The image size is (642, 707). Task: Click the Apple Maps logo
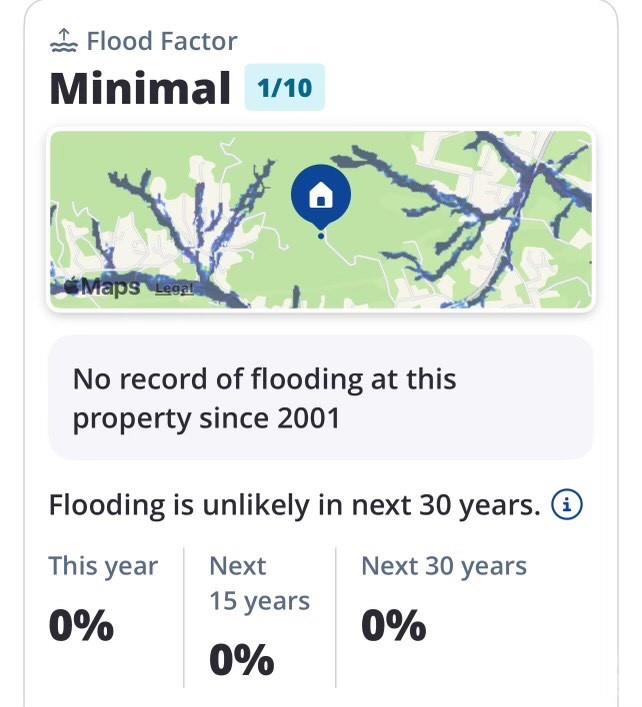coord(72,287)
